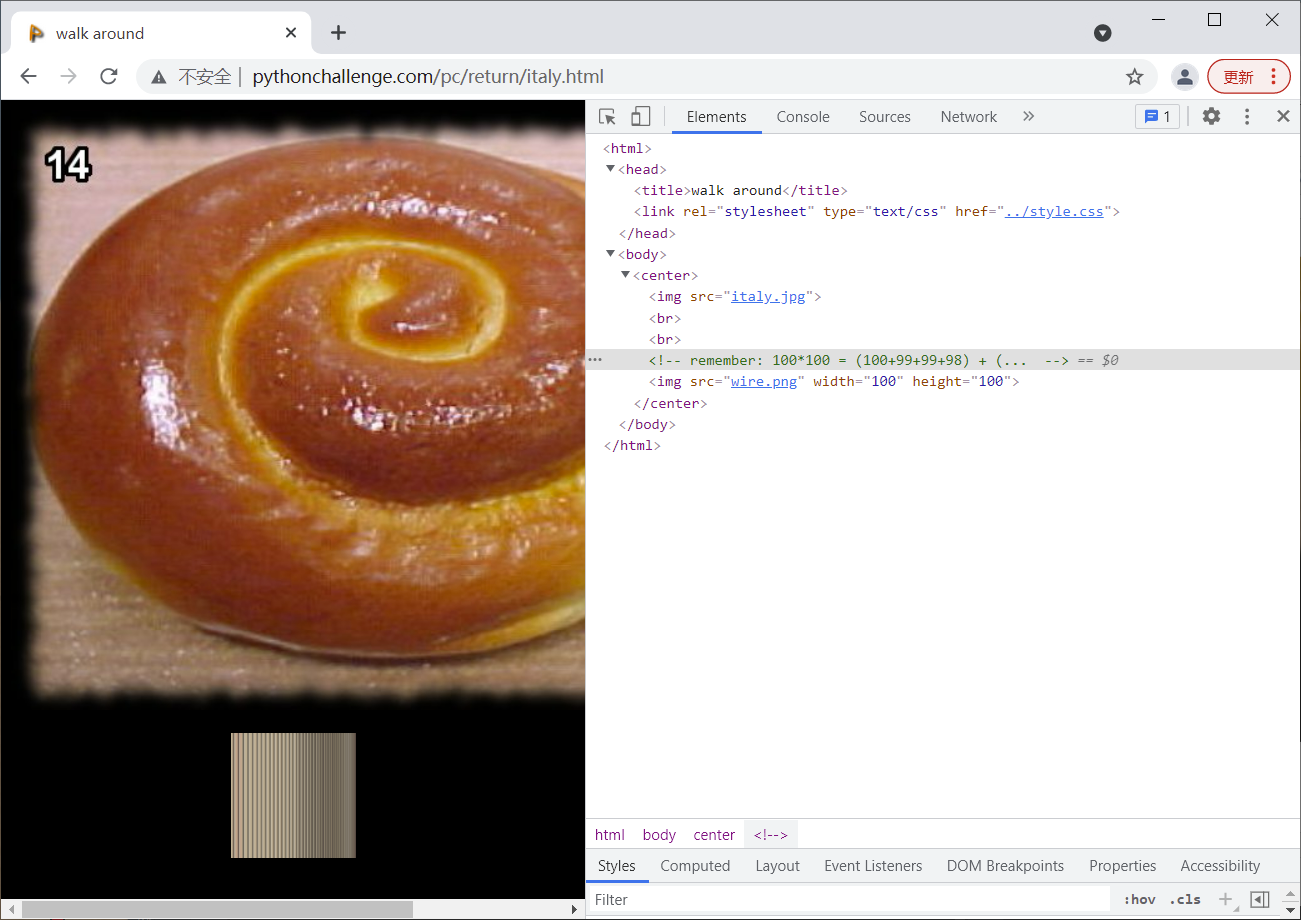Open the Event Listeners pane
The image size is (1301, 920).
pos(873,866)
